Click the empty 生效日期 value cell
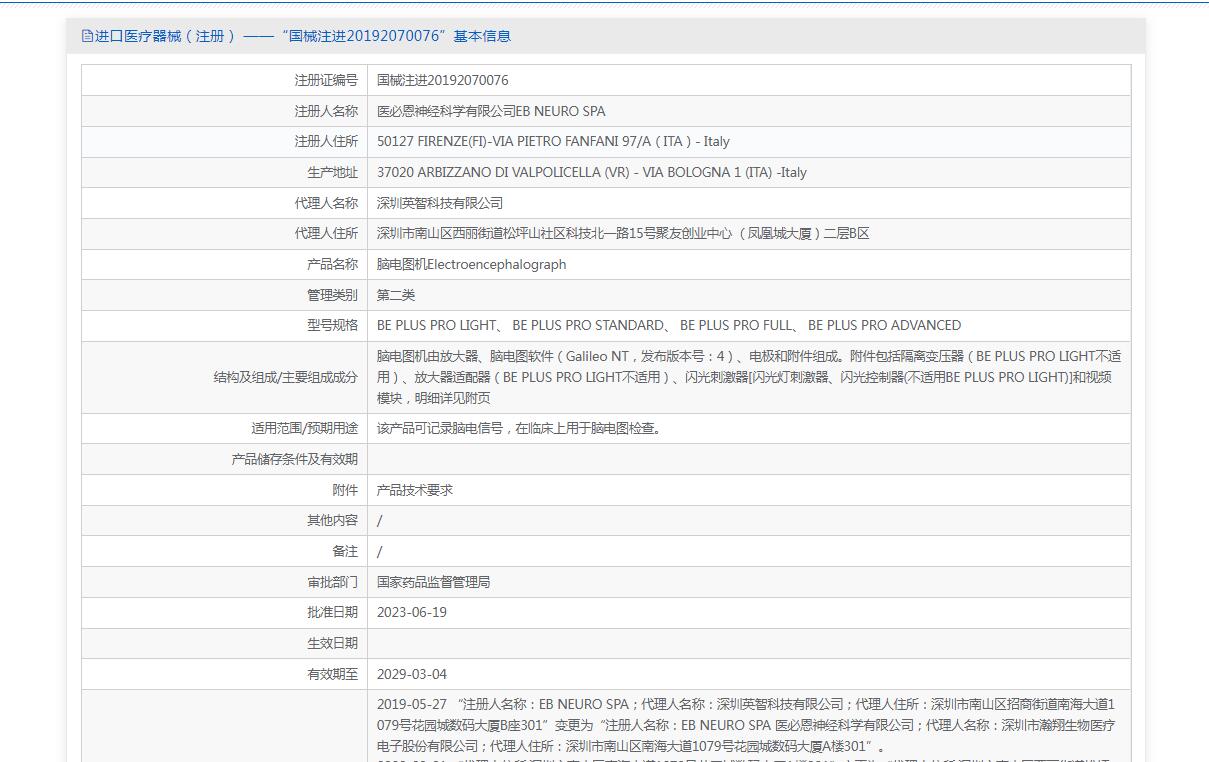 tap(748, 643)
